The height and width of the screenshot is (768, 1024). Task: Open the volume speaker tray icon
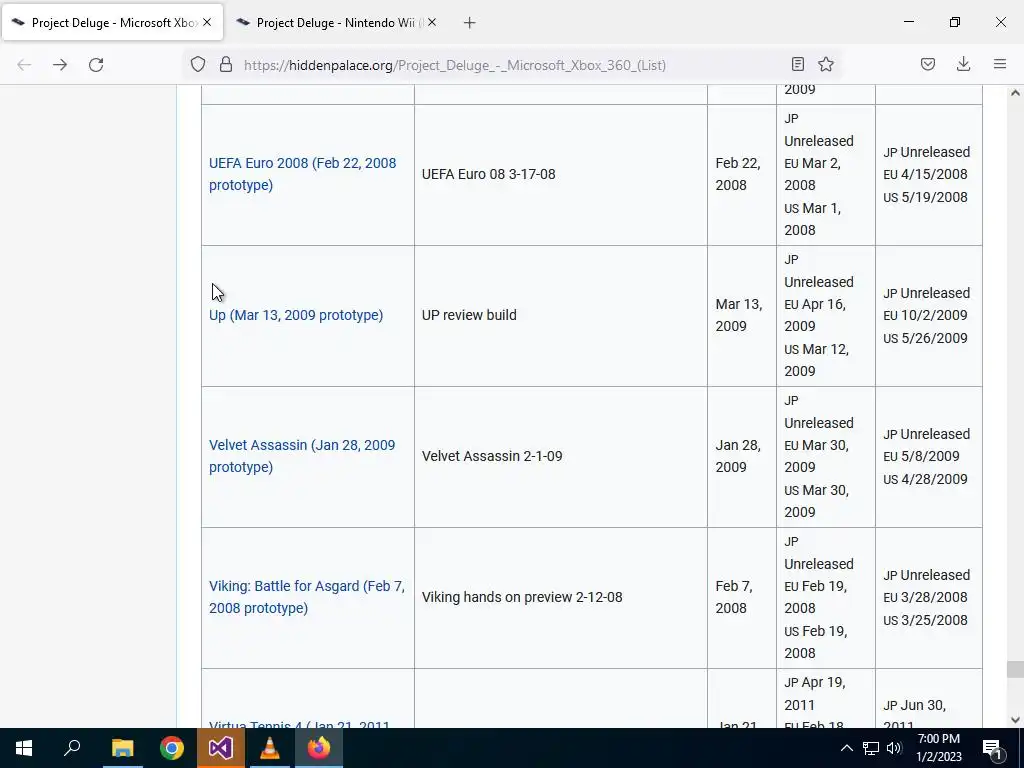[x=894, y=748]
